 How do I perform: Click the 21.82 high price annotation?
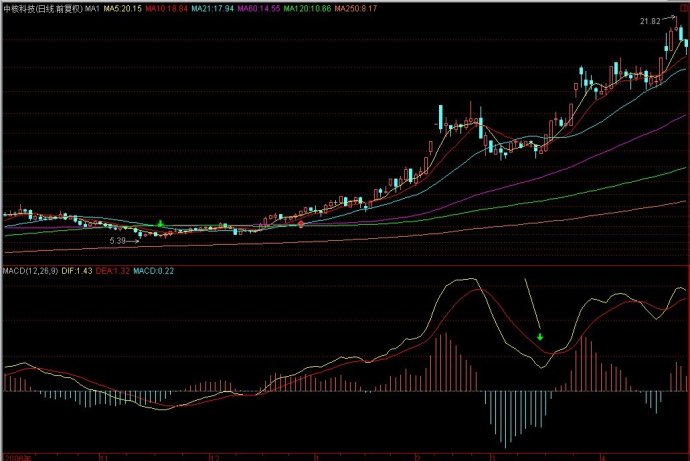(649, 21)
